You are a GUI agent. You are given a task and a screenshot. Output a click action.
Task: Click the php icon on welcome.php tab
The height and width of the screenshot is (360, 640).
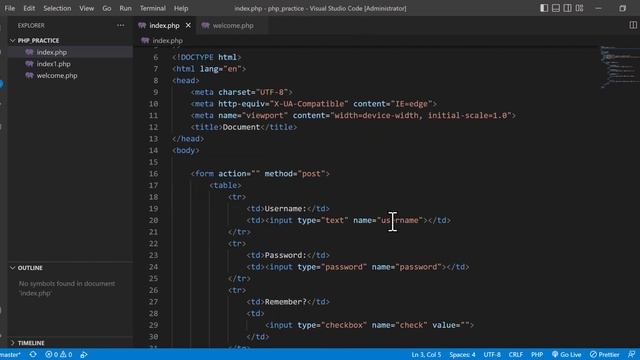[x=205, y=25]
